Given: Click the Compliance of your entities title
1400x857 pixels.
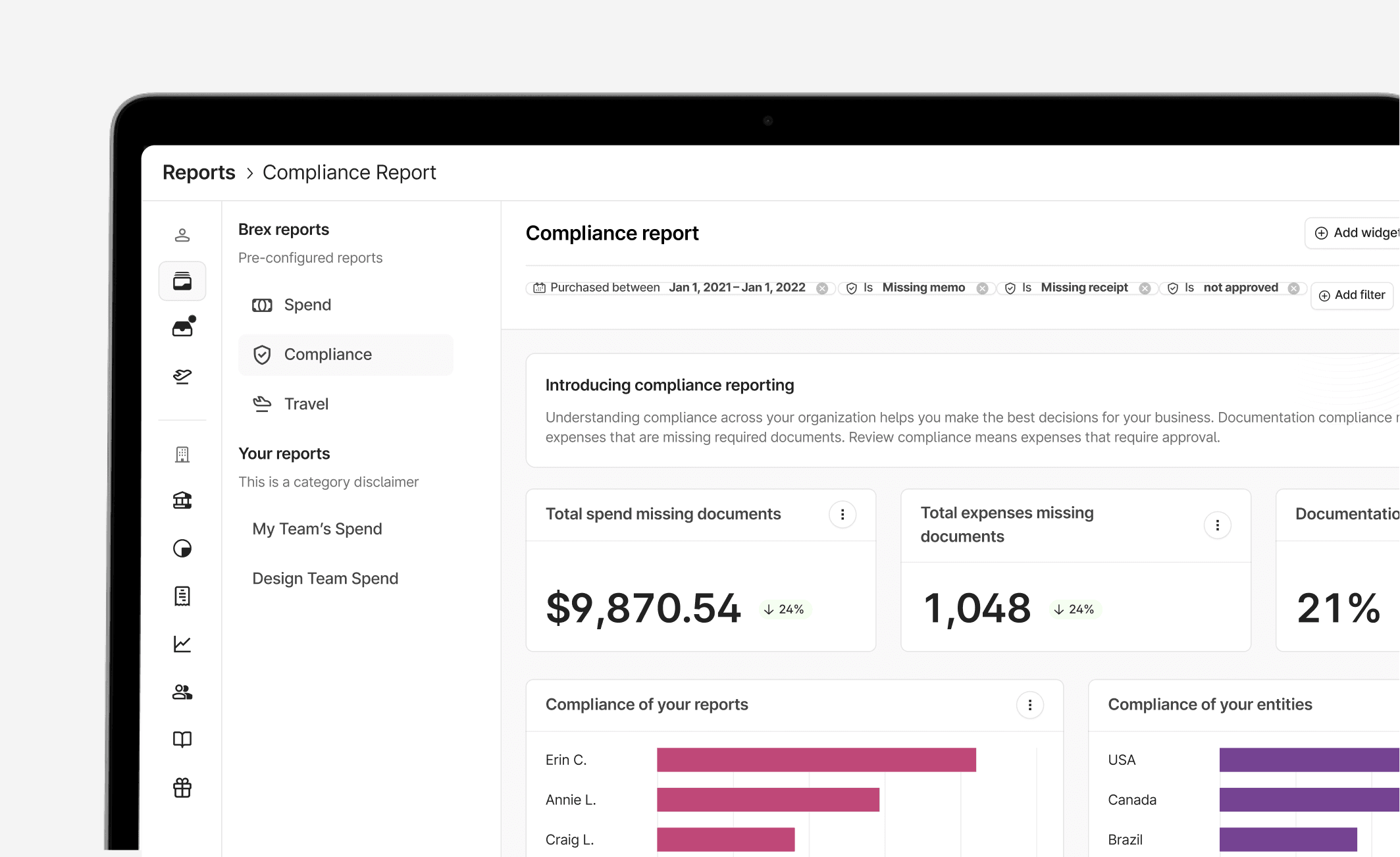Looking at the screenshot, I should (x=1210, y=705).
